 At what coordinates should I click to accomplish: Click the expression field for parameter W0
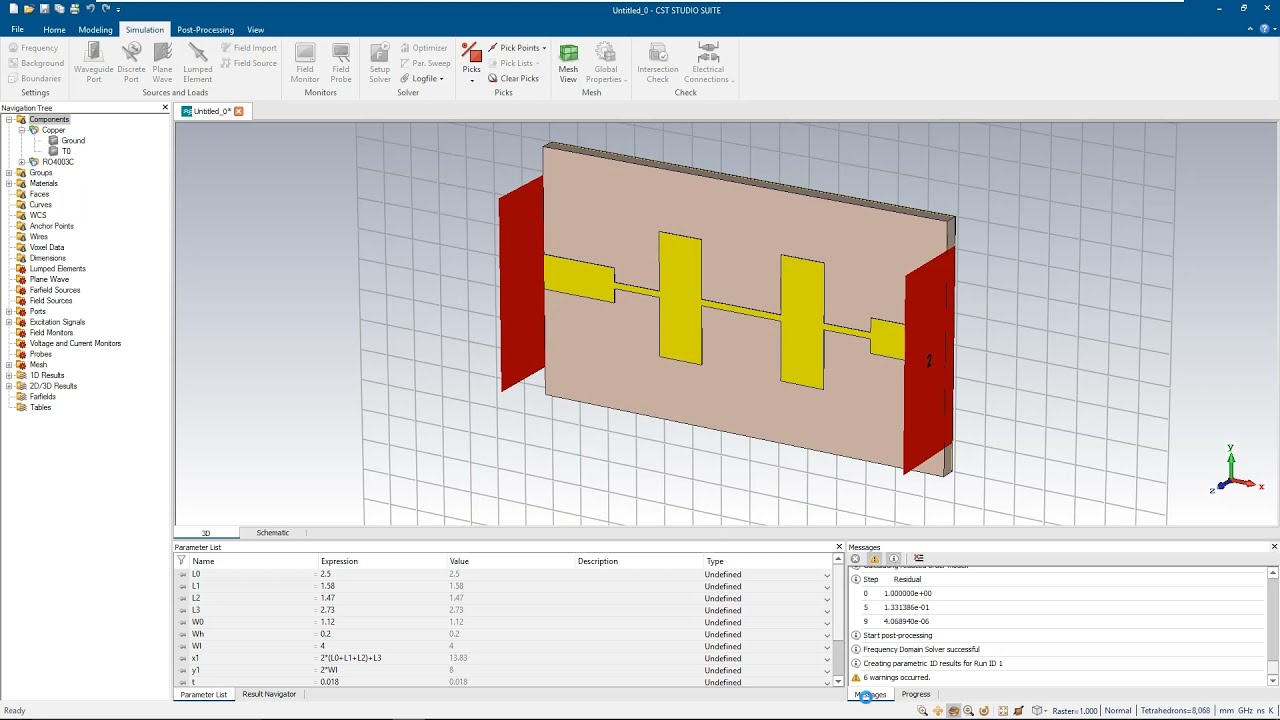pos(382,622)
